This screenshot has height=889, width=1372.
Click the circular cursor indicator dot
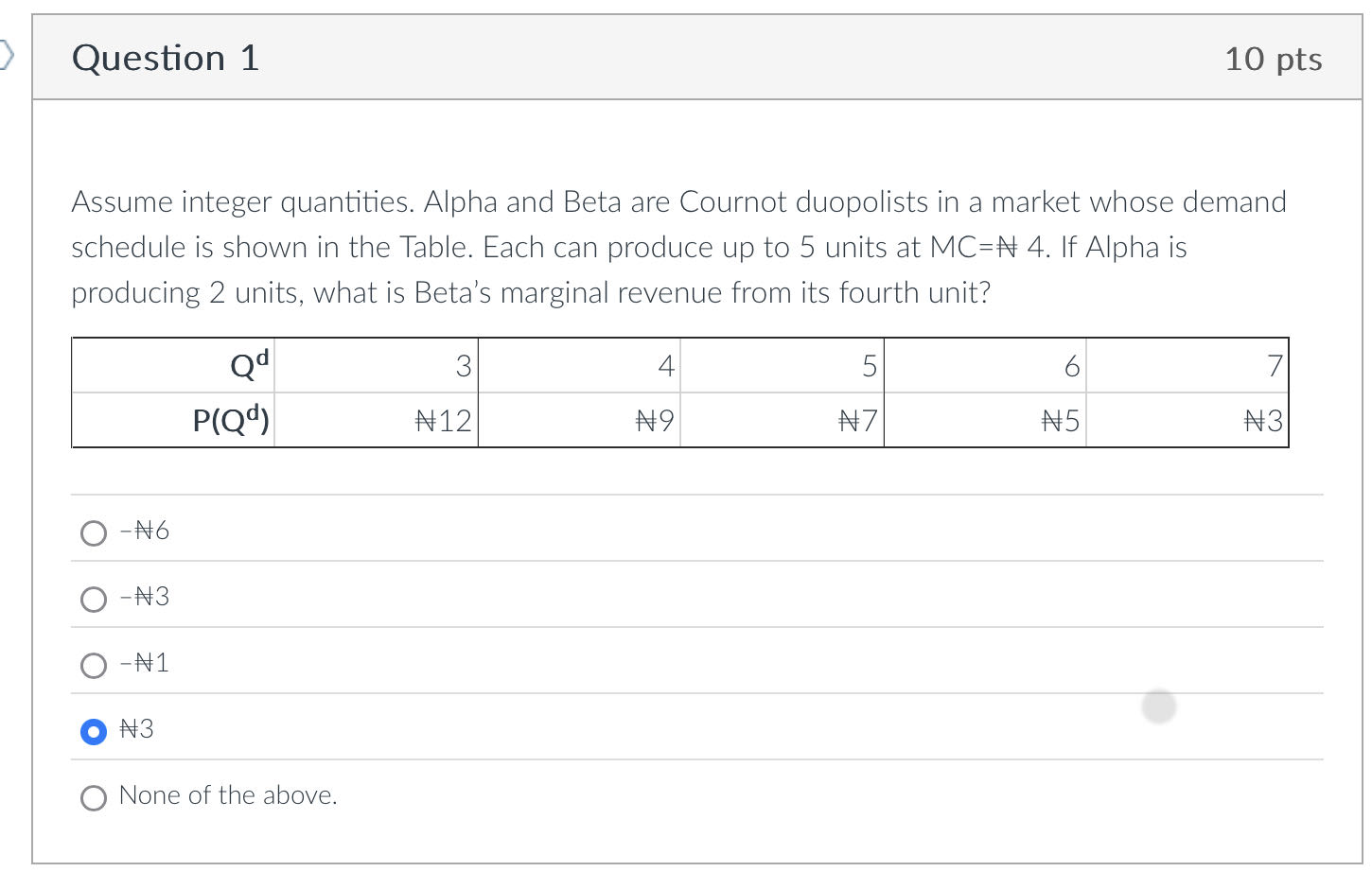[x=1158, y=706]
